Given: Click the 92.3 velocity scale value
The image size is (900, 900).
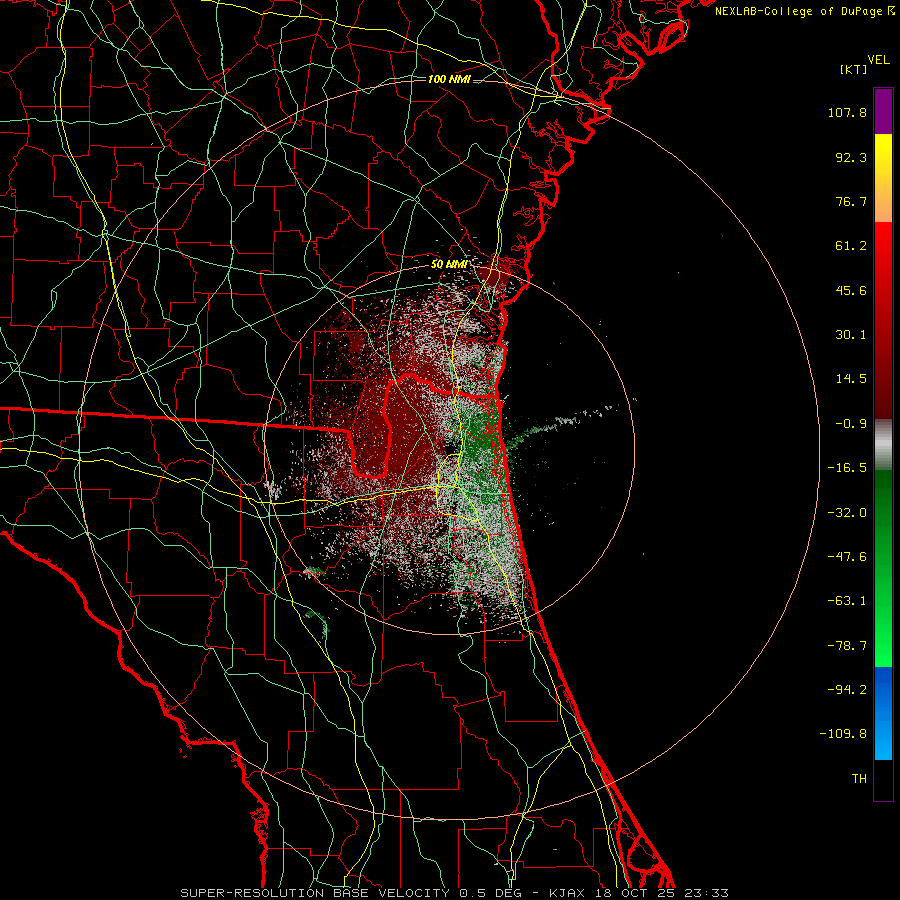Looking at the screenshot, I should 851,157.
